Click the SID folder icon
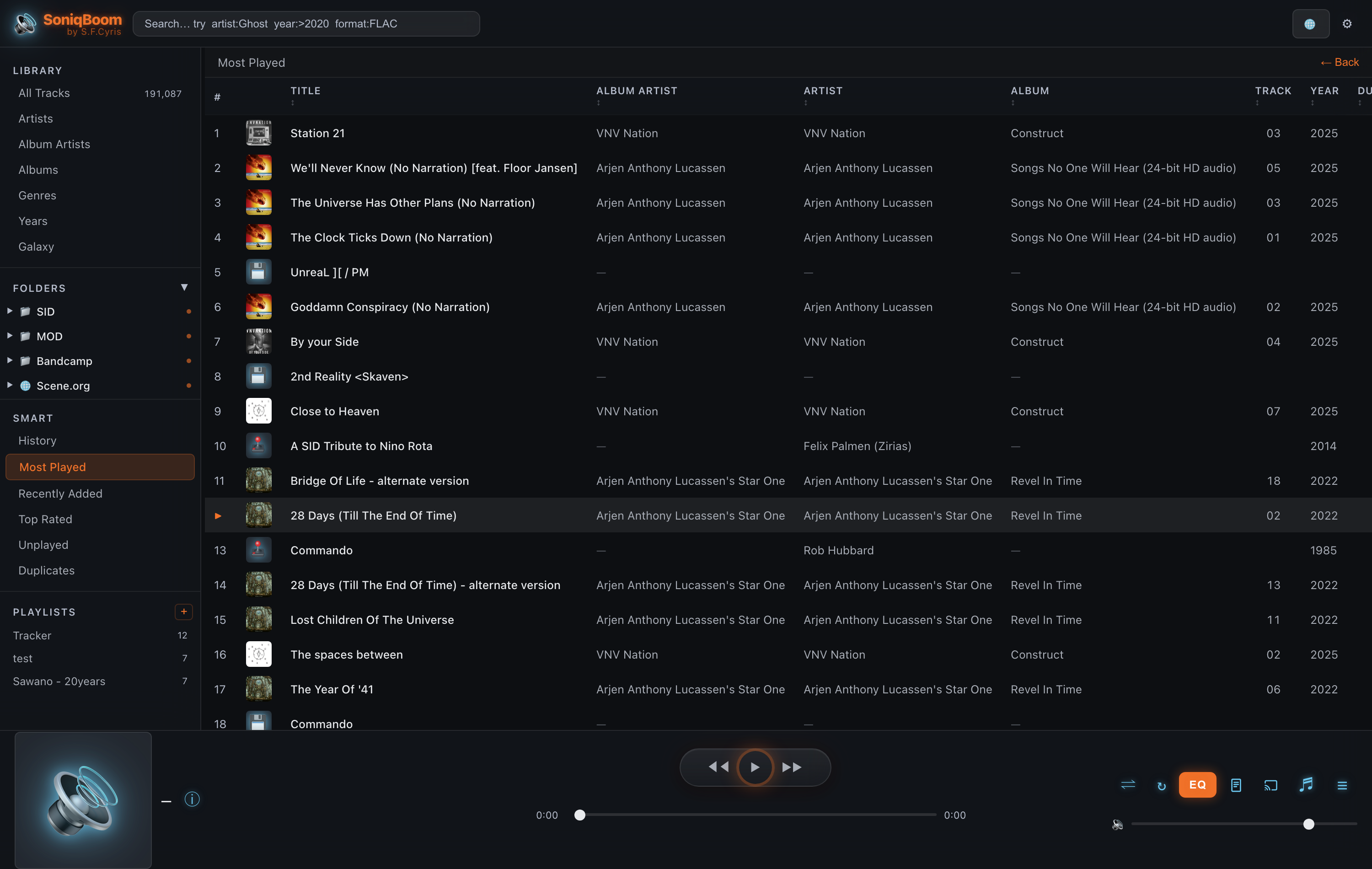This screenshot has width=1372, height=869. click(25, 311)
